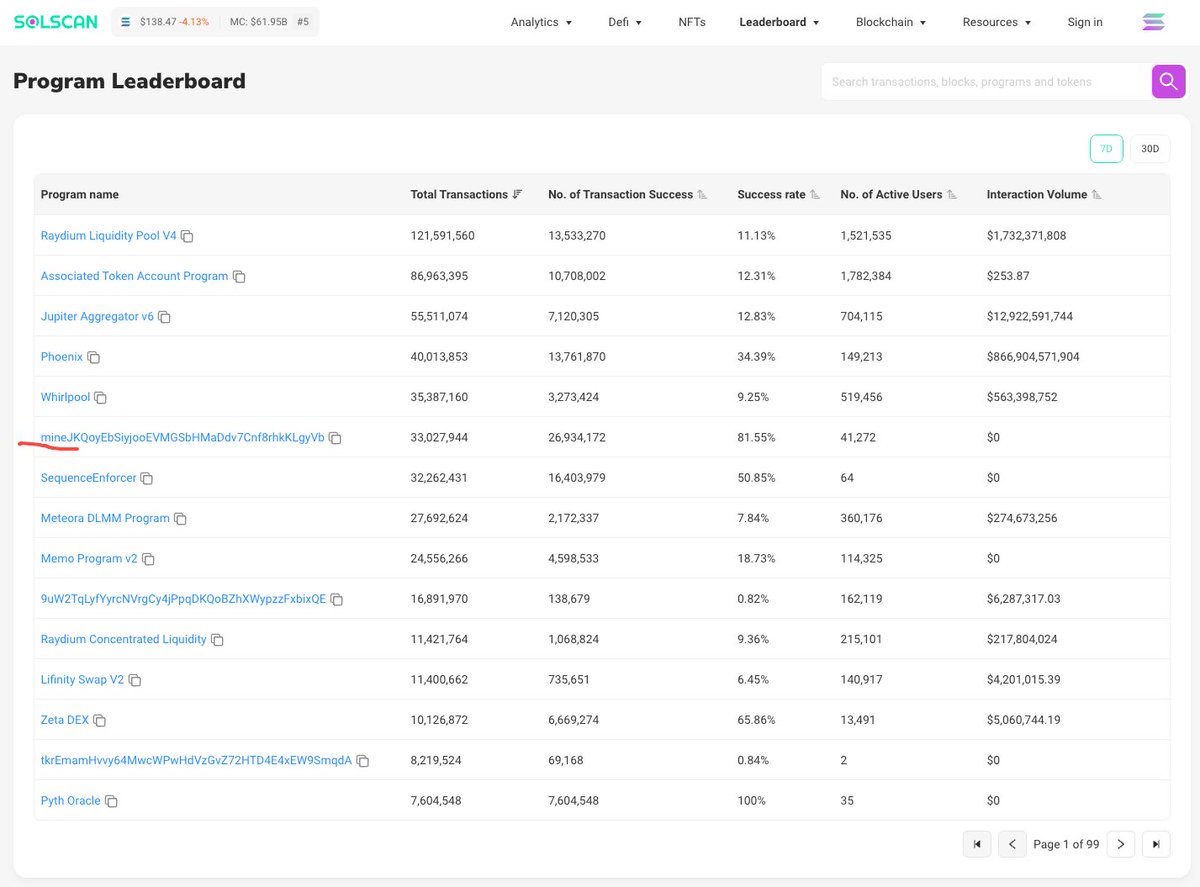The width and height of the screenshot is (1200, 887).
Task: Jump to the last page of results
Action: [1157, 844]
